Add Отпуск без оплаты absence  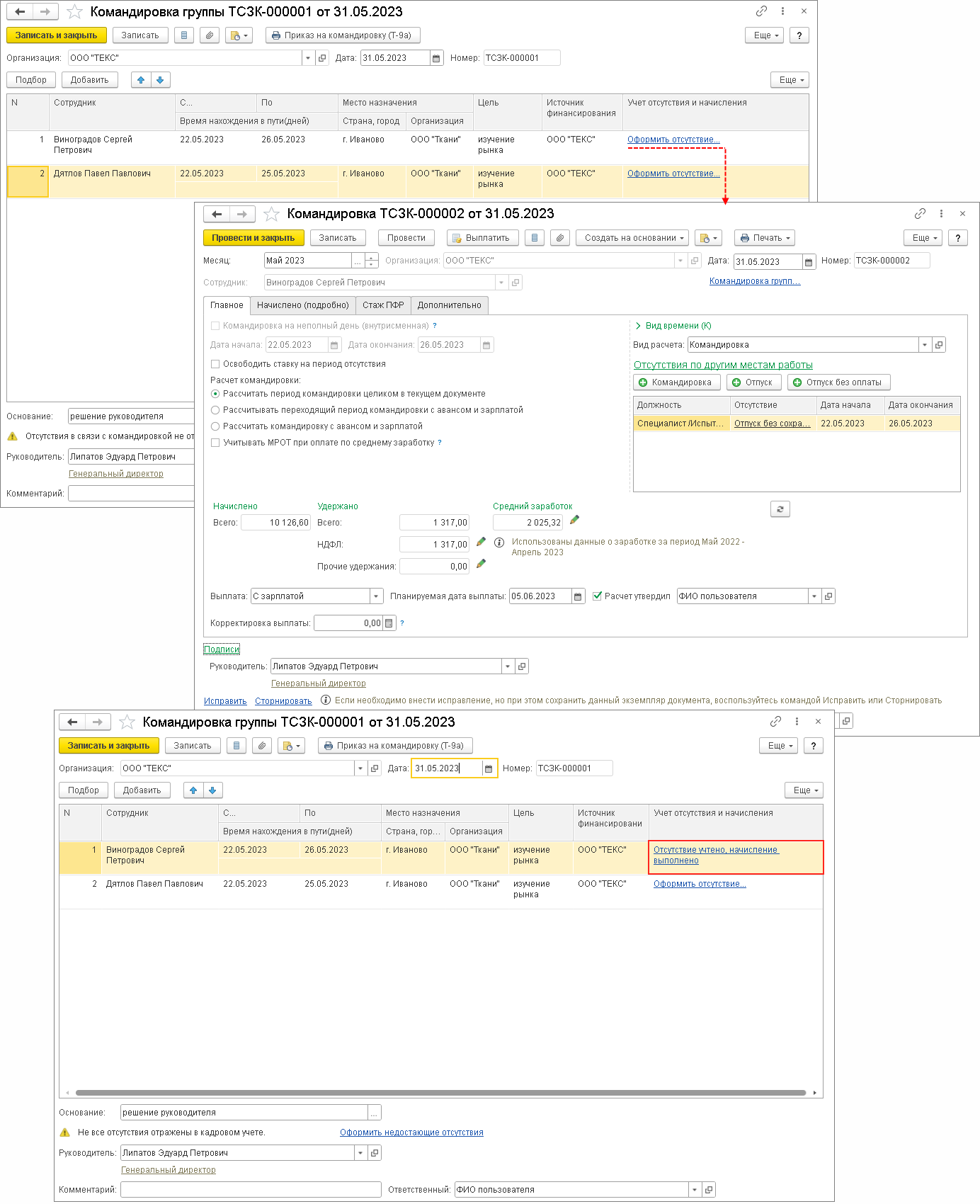[838, 382]
